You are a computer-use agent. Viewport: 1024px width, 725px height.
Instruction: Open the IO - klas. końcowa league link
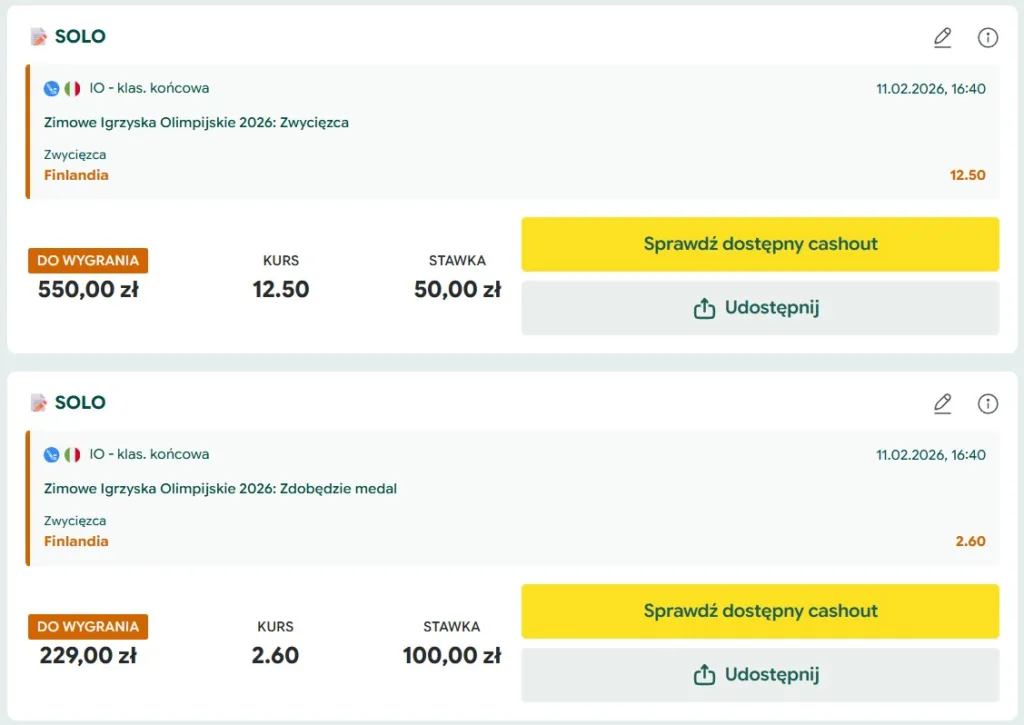point(148,88)
